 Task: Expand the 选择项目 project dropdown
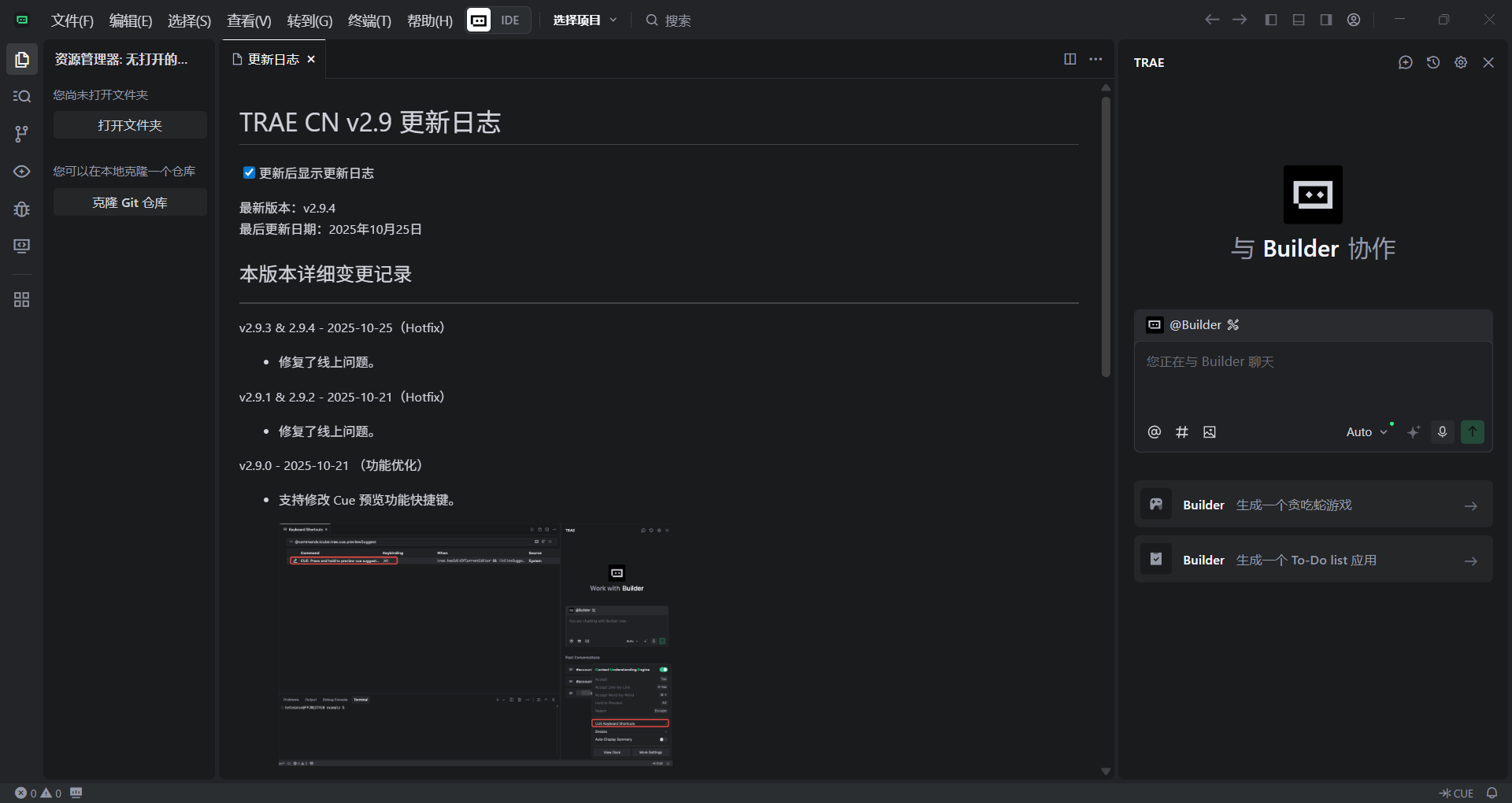[584, 20]
